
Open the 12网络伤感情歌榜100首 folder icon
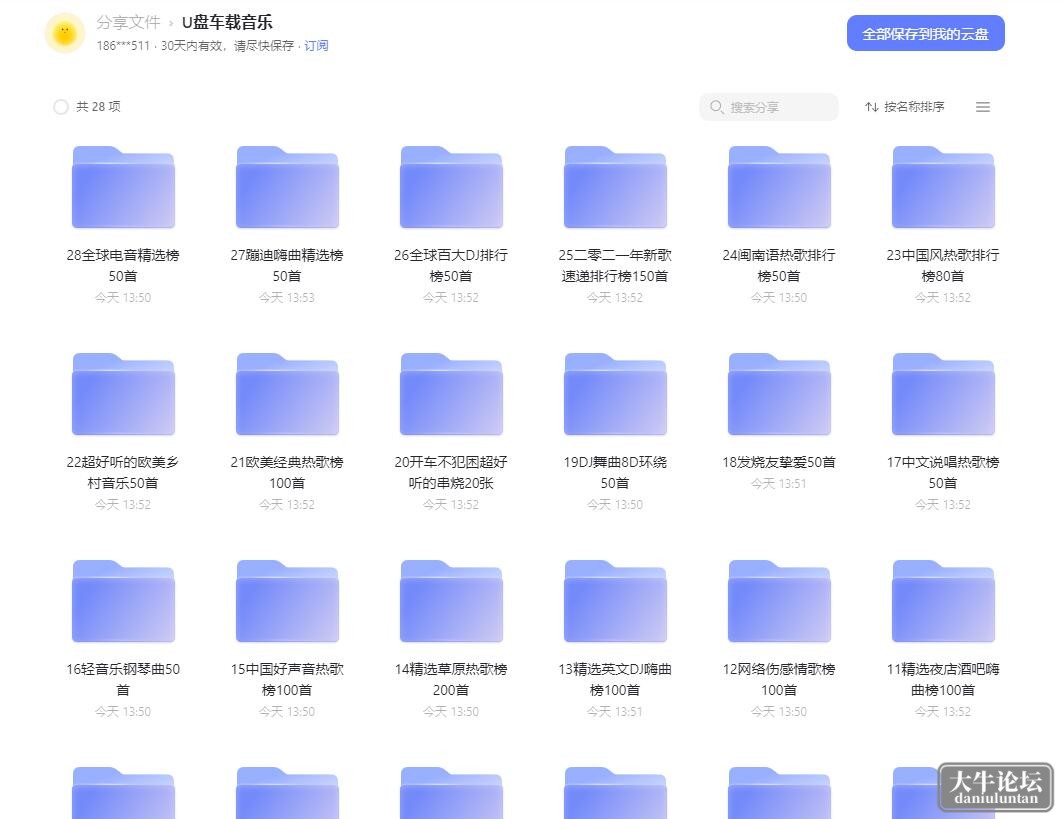pyautogui.click(x=779, y=601)
